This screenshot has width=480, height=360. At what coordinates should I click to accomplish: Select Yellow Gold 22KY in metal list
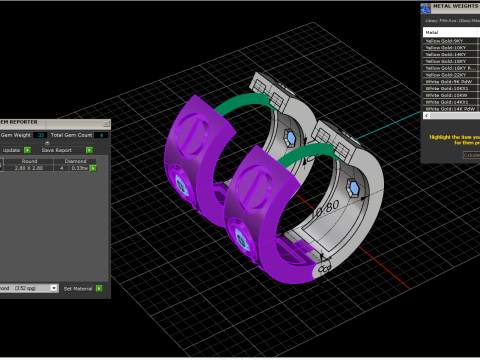click(451, 75)
